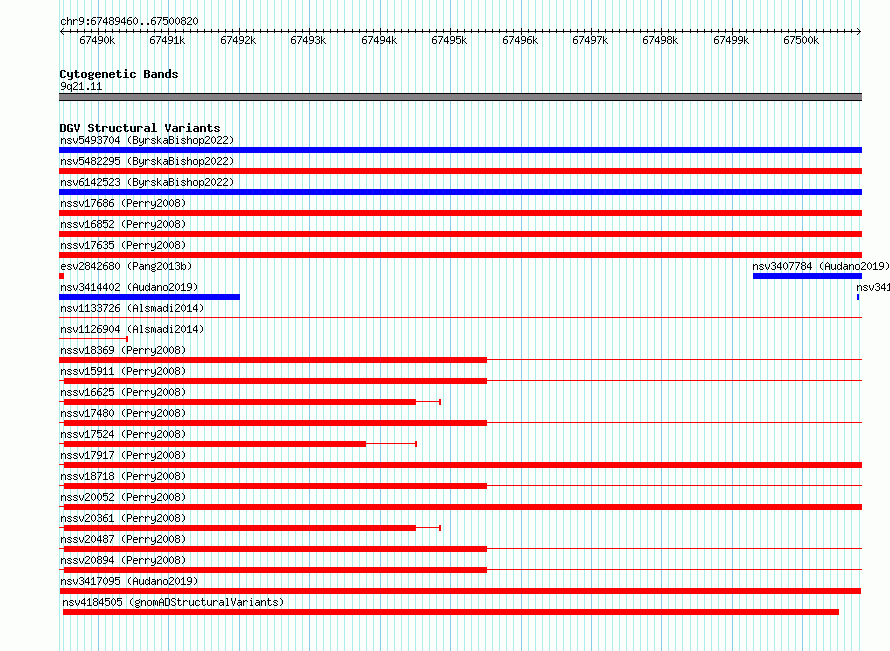Select the small red esv2842680 feature mark

click(x=61, y=276)
